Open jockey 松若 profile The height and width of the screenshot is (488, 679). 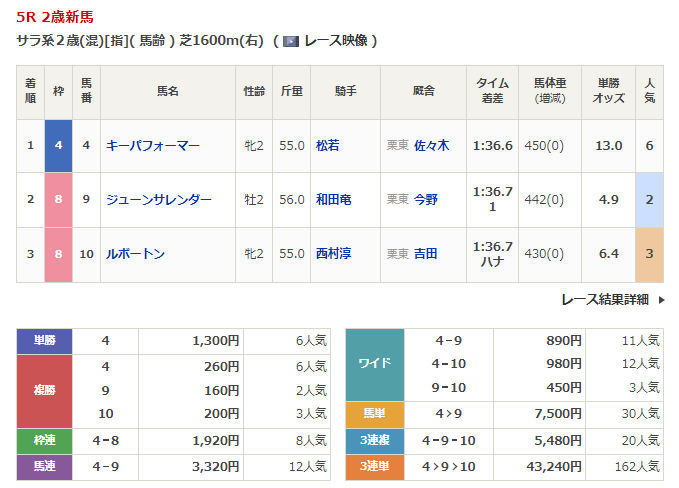tap(327, 145)
